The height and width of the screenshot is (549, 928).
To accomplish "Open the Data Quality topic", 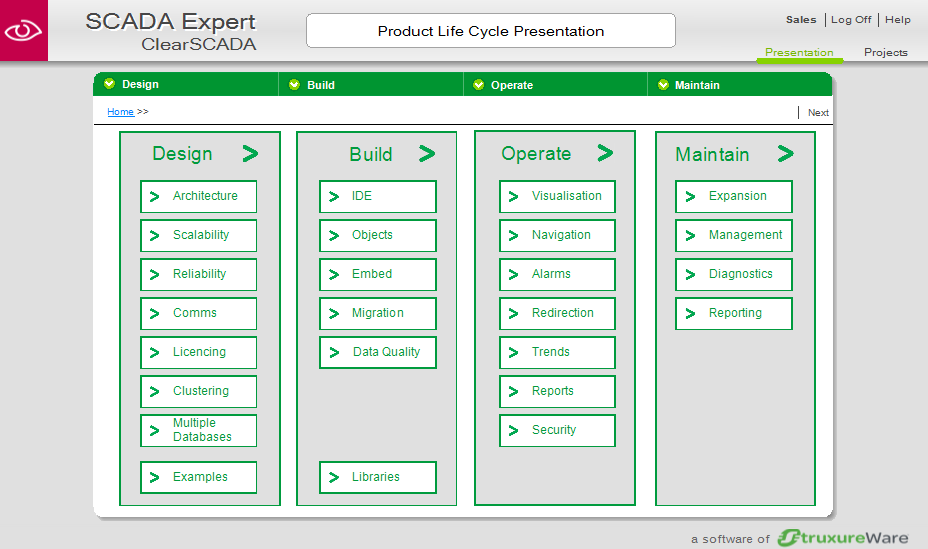I will [378, 353].
